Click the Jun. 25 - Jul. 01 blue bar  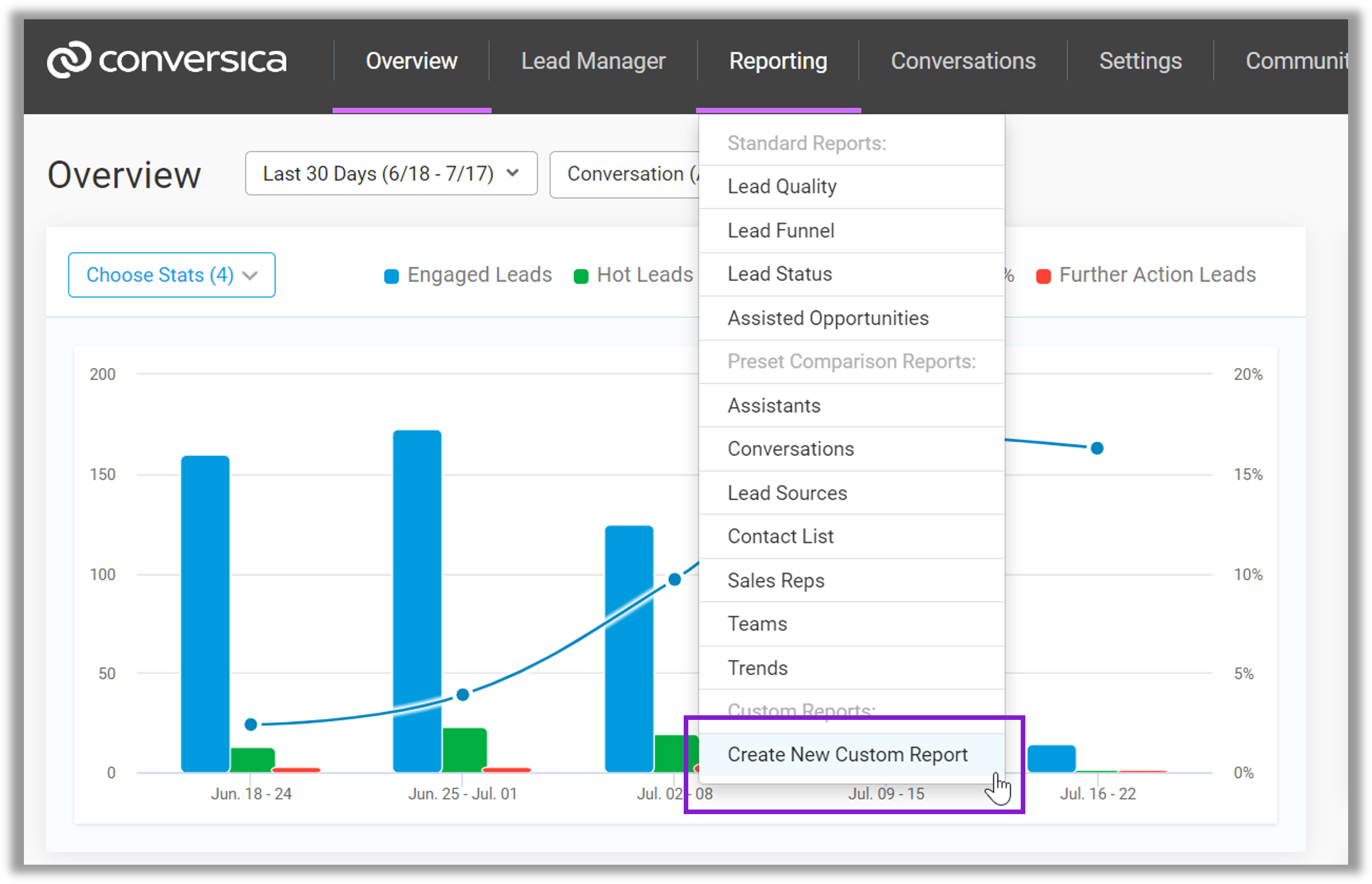[x=417, y=601]
